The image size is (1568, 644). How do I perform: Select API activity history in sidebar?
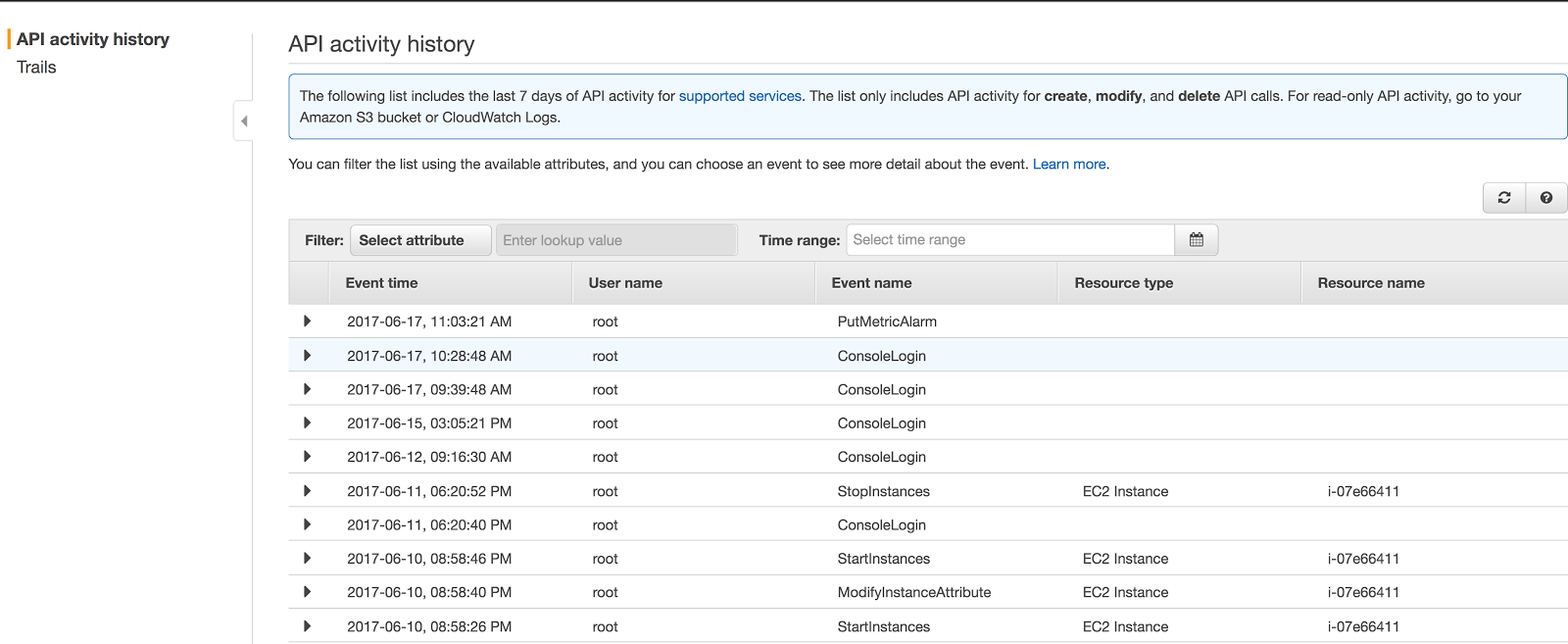point(93,39)
